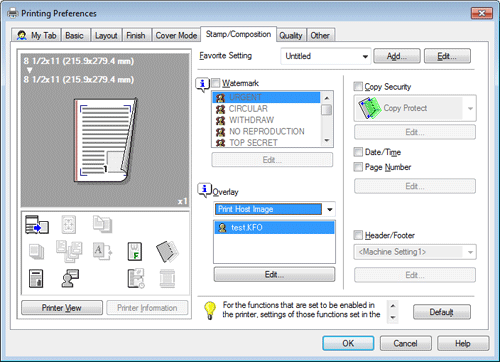Viewport: 500px width, 362px height.
Task: Click the tip text scroll down arrow
Action: [x=393, y=318]
